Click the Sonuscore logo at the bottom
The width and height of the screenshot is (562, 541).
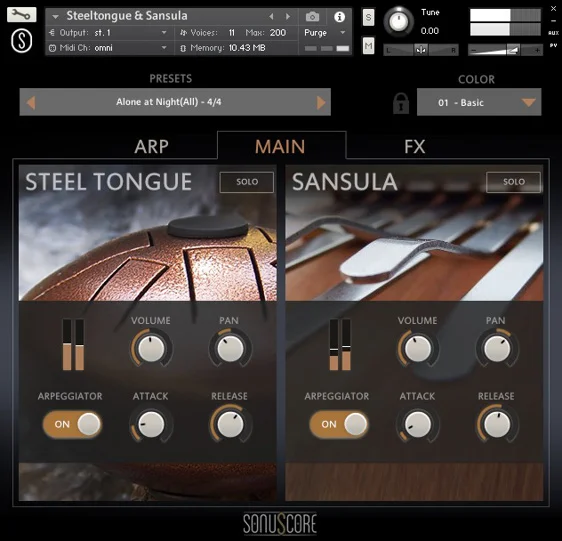coord(280,524)
